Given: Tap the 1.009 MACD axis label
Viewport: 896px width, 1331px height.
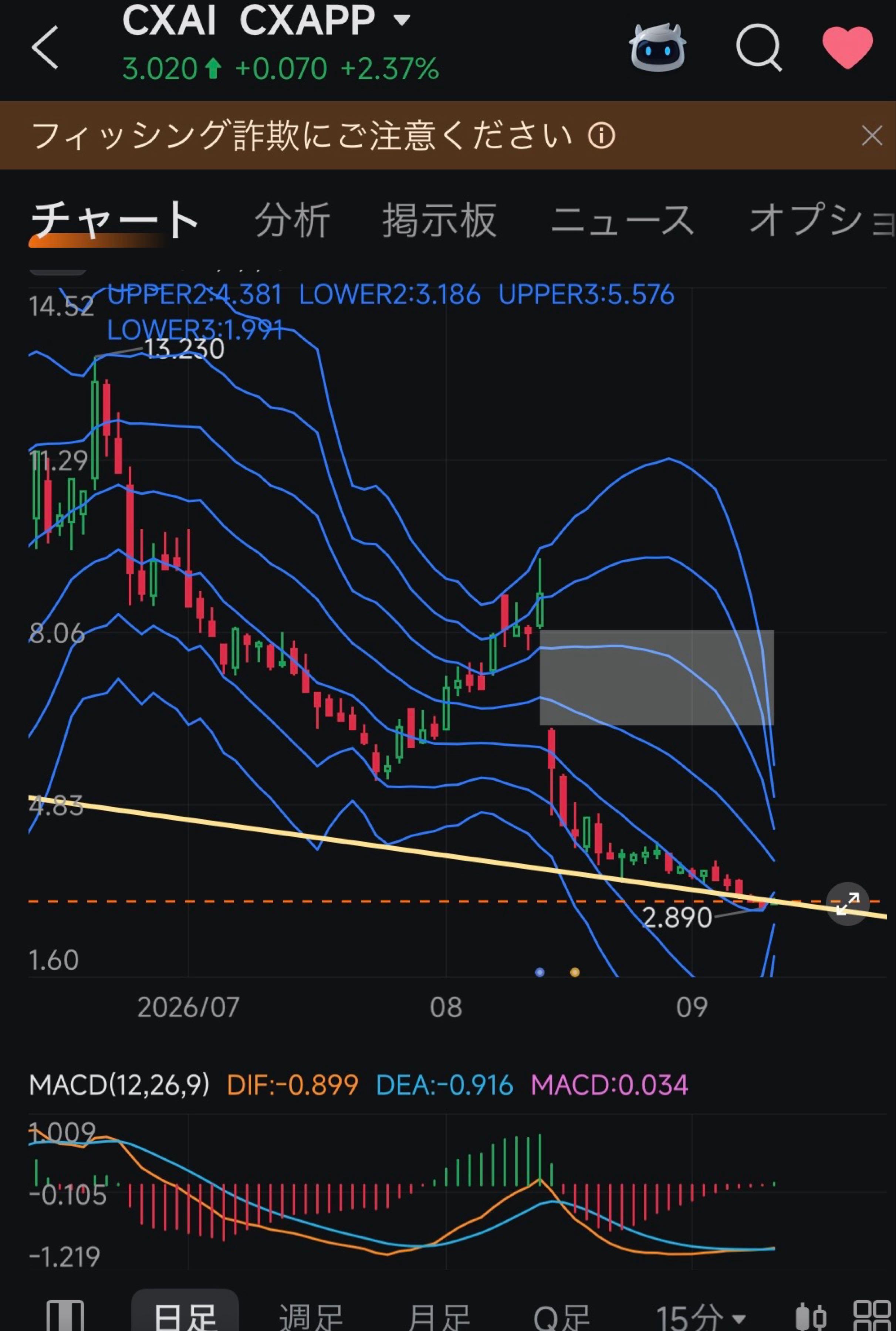Looking at the screenshot, I should pyautogui.click(x=62, y=1132).
